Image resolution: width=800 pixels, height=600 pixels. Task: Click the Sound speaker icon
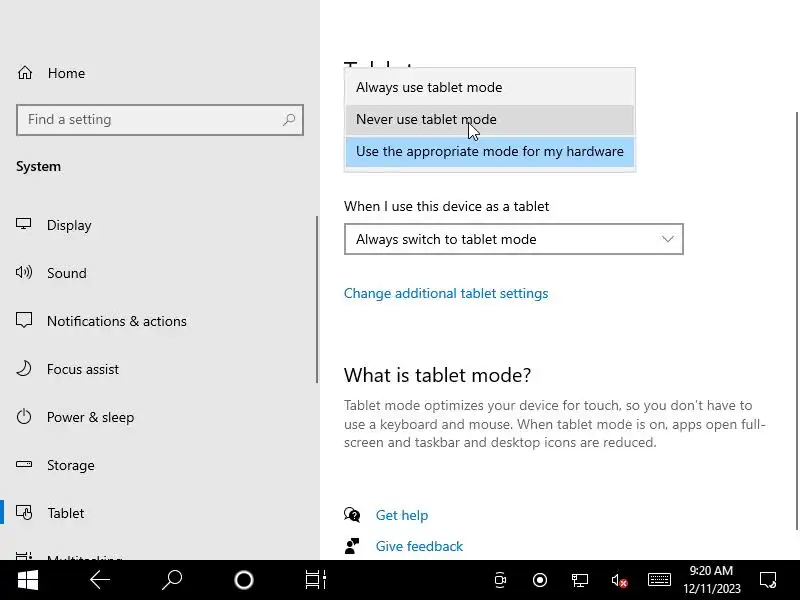(x=23, y=272)
